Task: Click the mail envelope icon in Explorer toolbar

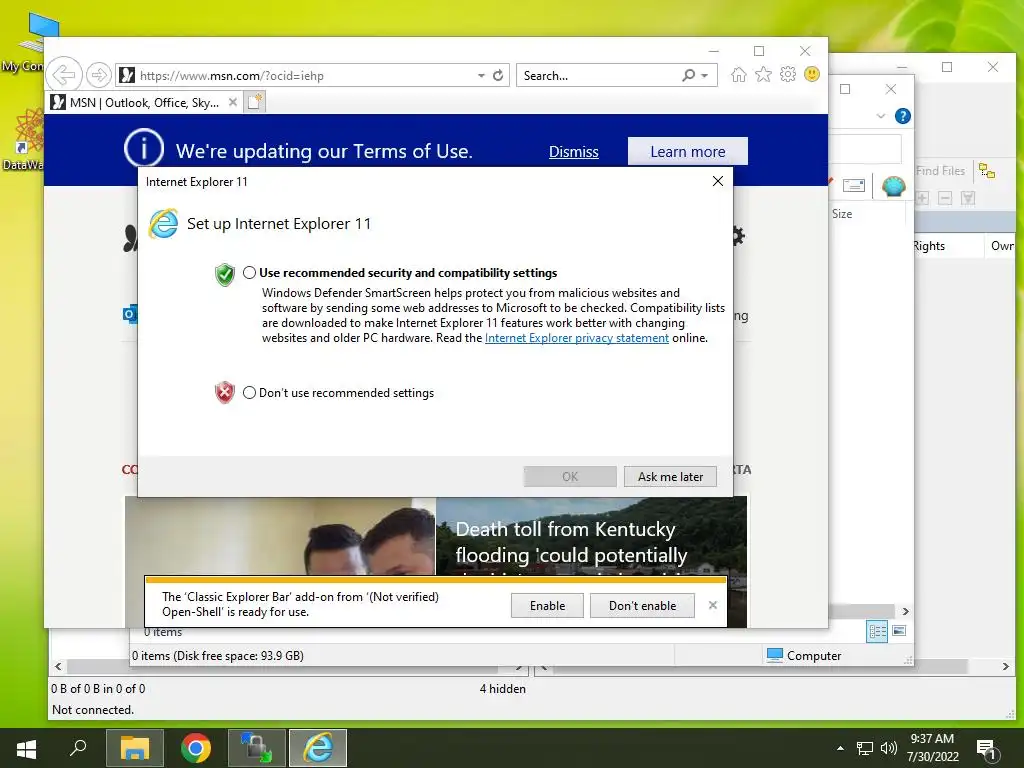Action: tap(854, 186)
